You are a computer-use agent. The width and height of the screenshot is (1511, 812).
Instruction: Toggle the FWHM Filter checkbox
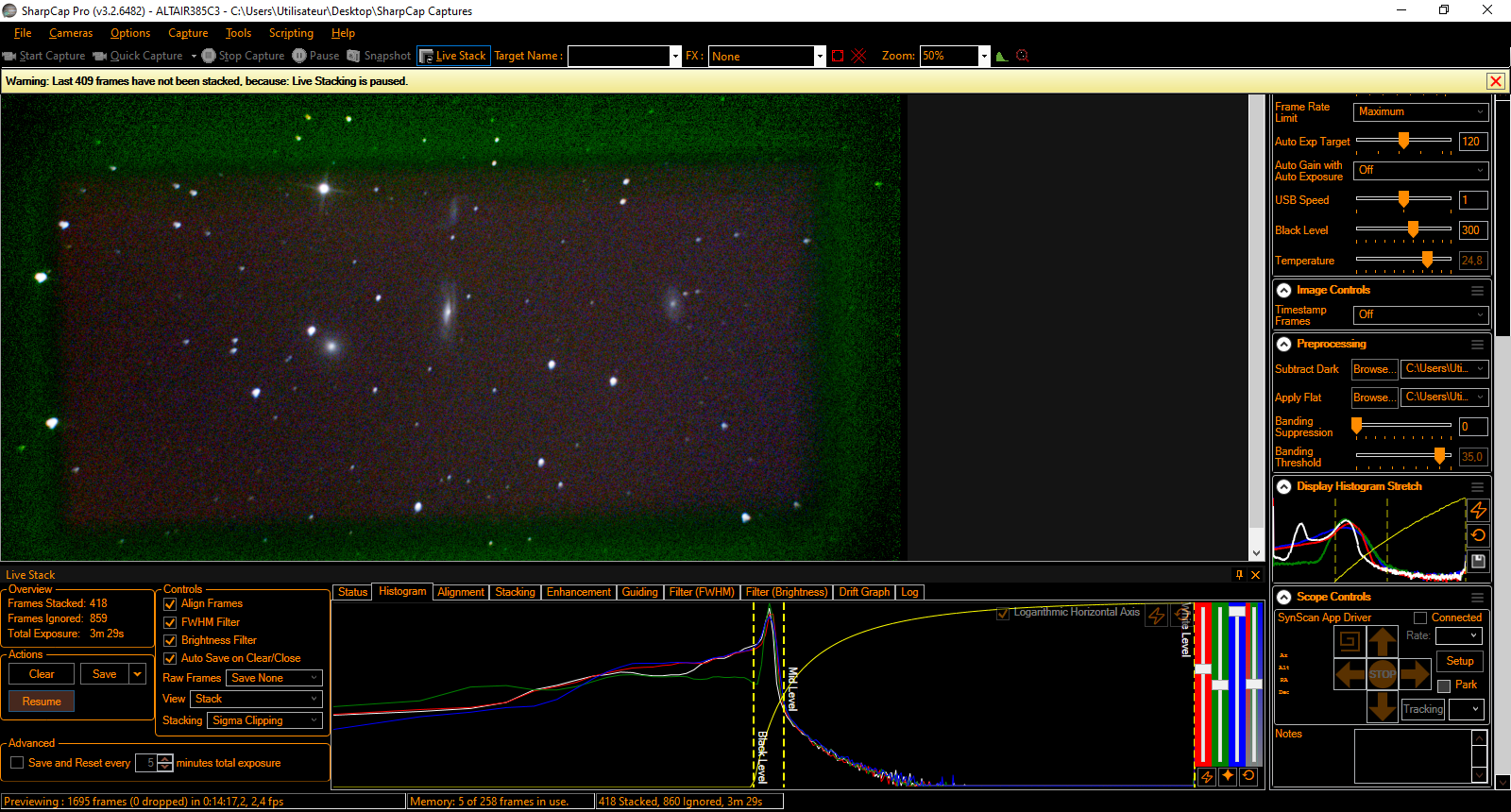point(171,623)
